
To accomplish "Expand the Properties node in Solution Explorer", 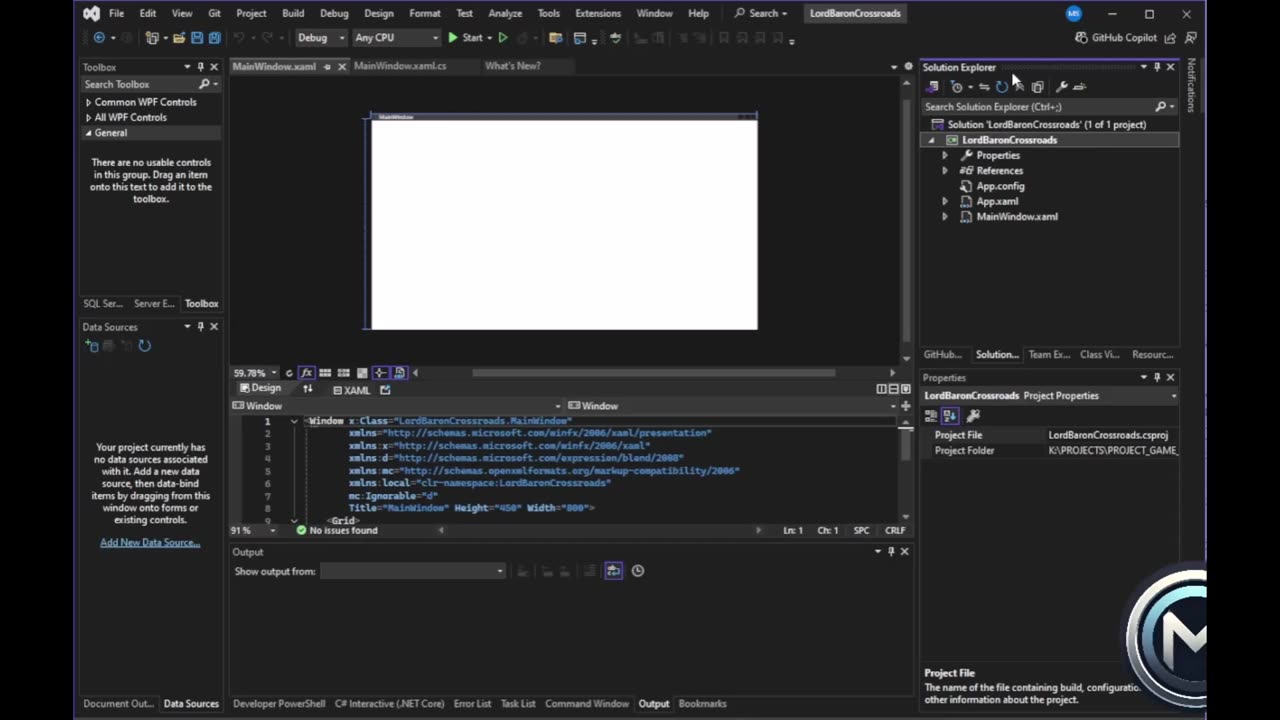I will pyautogui.click(x=945, y=156).
